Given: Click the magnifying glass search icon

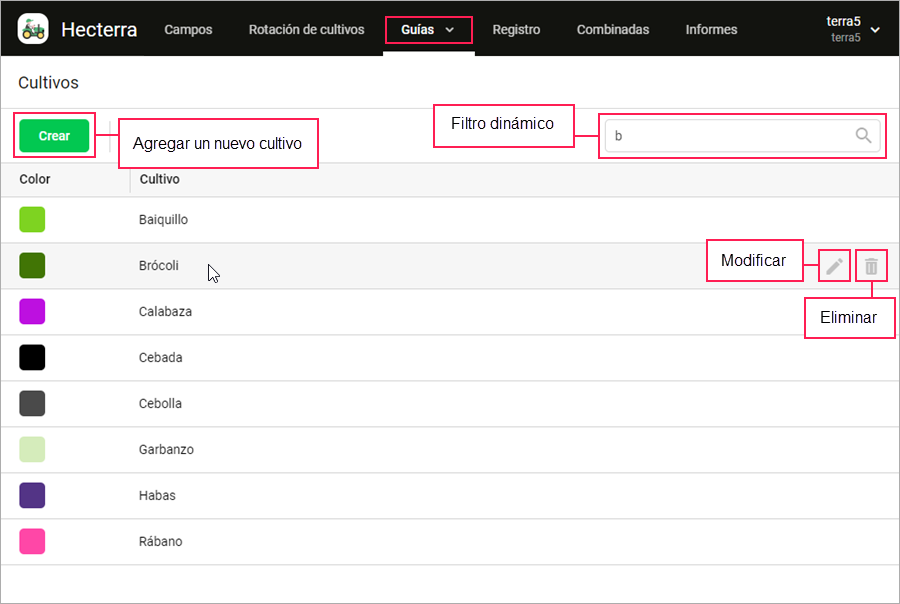Looking at the screenshot, I should (x=863, y=135).
